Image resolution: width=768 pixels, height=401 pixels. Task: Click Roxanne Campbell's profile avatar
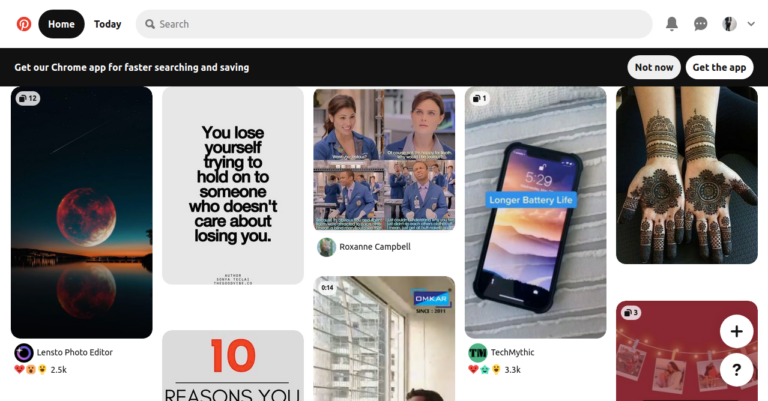pyautogui.click(x=326, y=247)
